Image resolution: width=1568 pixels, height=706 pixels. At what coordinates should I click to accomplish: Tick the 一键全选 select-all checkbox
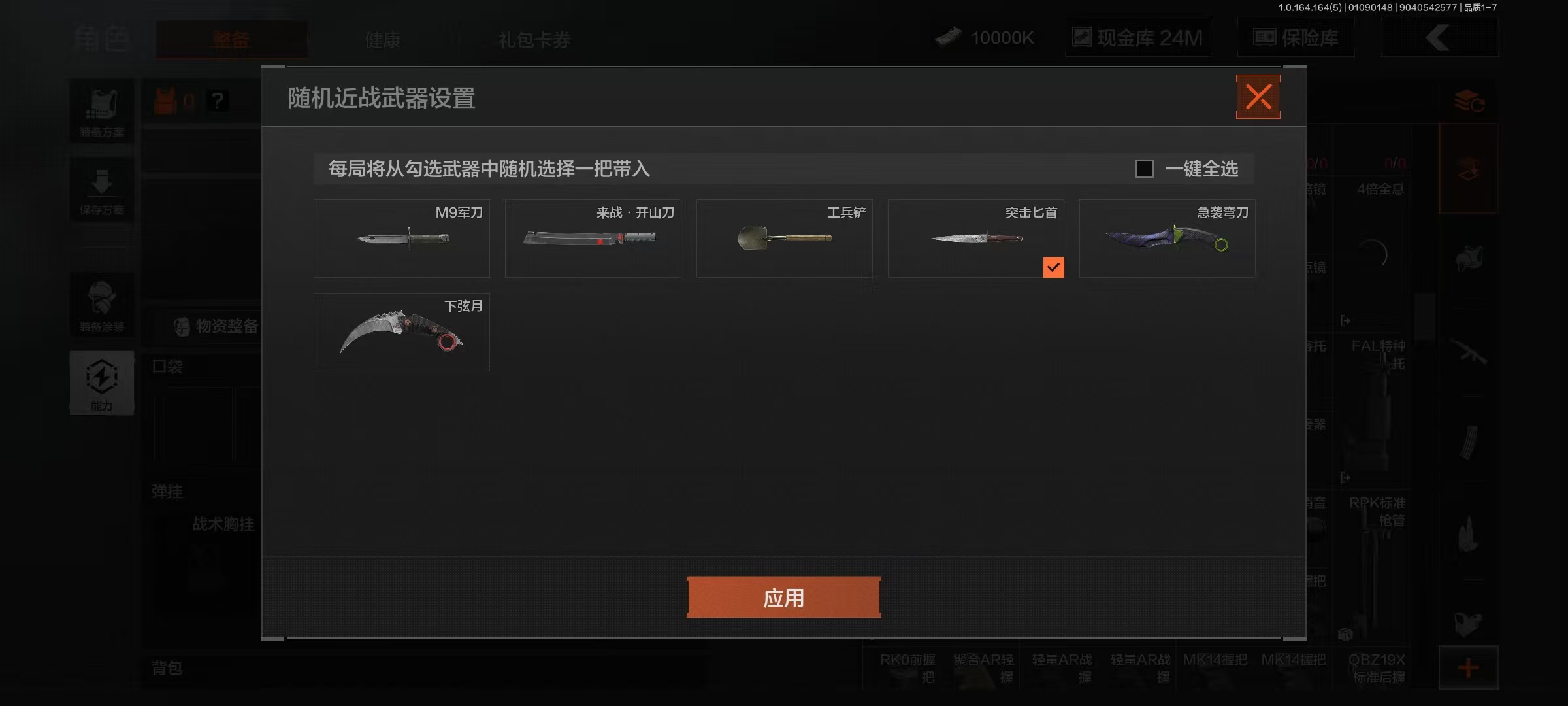pos(1145,169)
